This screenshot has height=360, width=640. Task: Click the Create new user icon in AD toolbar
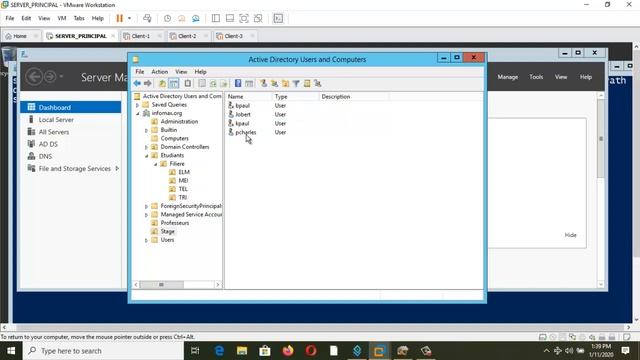[x=264, y=83]
